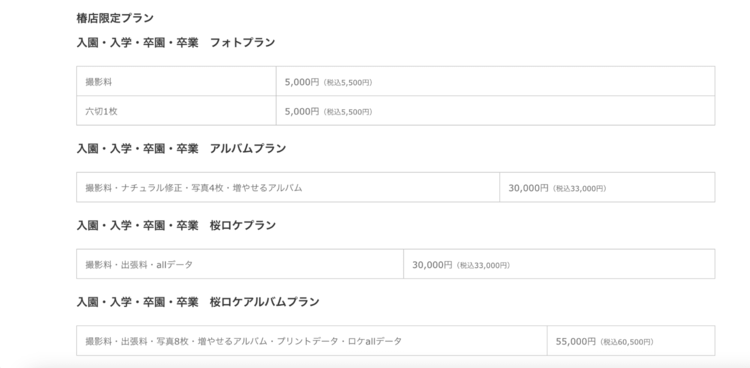The height and width of the screenshot is (368, 750).
Task: Select the 撮影料 price 5,000円 cell
Action: pyautogui.click(x=496, y=81)
